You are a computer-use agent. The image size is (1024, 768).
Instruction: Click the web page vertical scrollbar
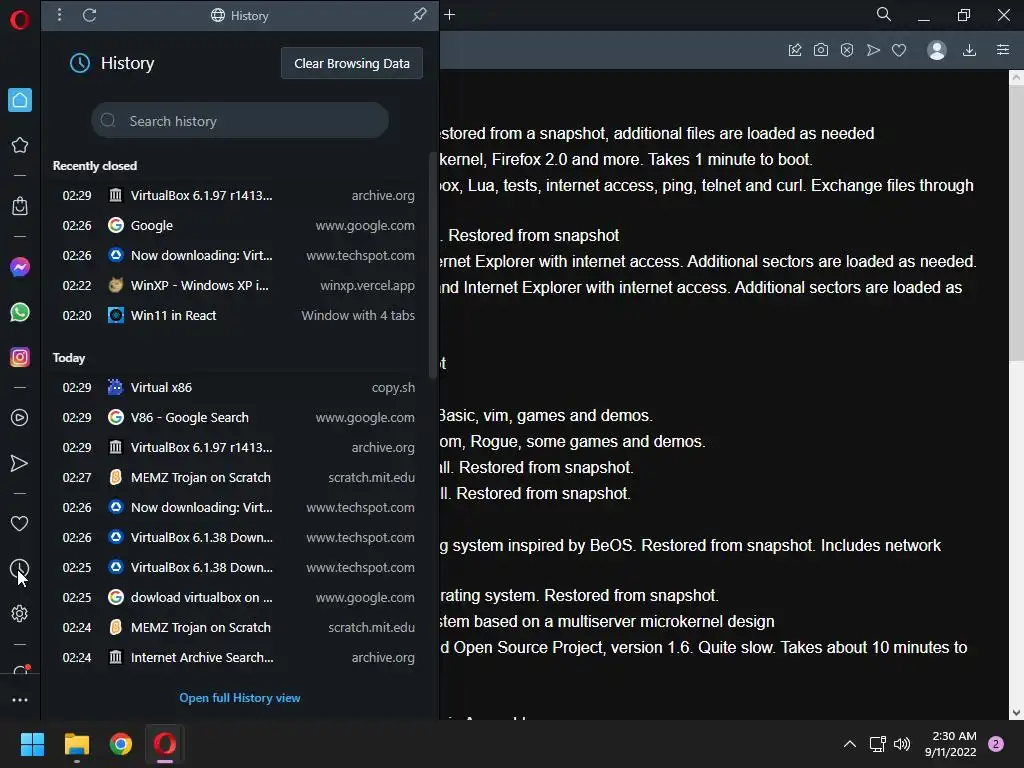[1016, 224]
